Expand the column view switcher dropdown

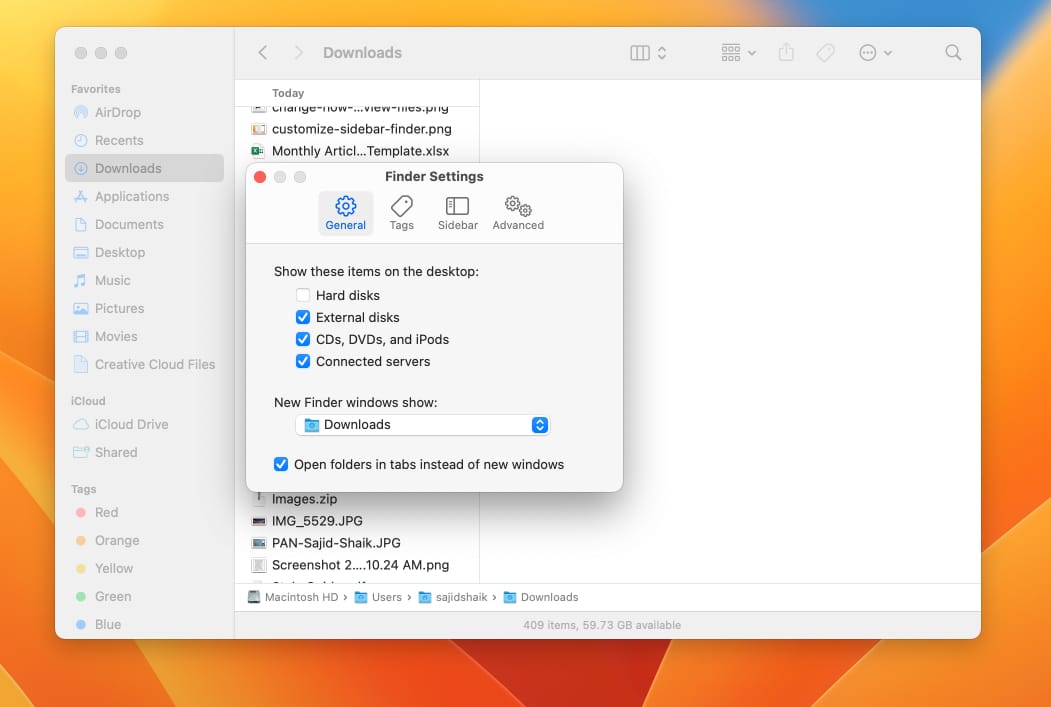(x=649, y=53)
